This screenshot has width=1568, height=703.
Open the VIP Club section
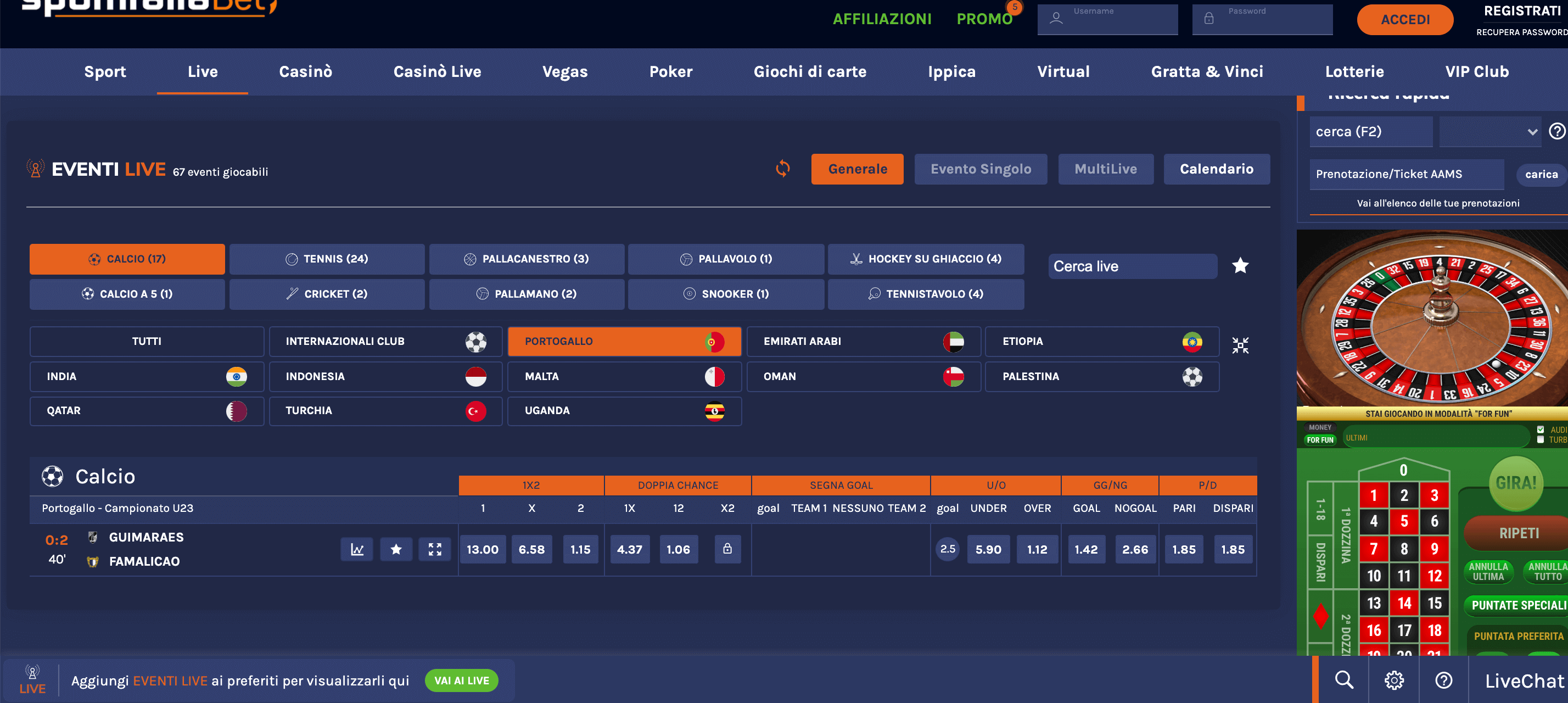pyautogui.click(x=1477, y=72)
